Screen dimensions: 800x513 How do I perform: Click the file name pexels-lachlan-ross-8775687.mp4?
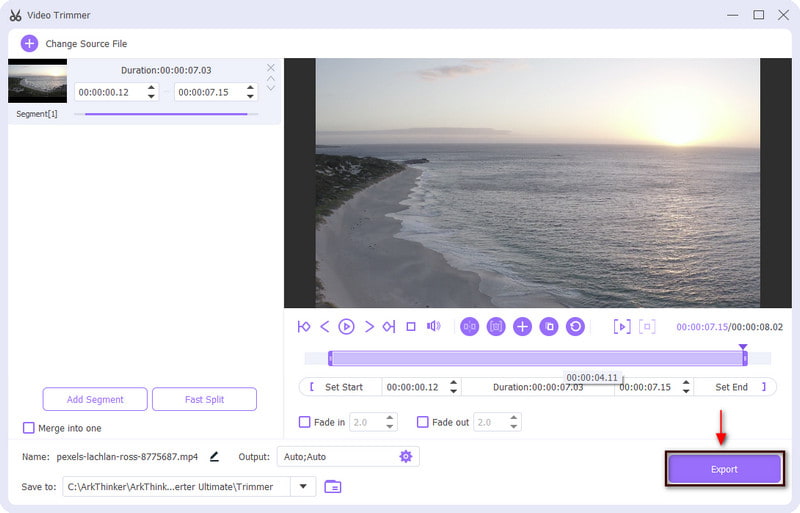127,457
